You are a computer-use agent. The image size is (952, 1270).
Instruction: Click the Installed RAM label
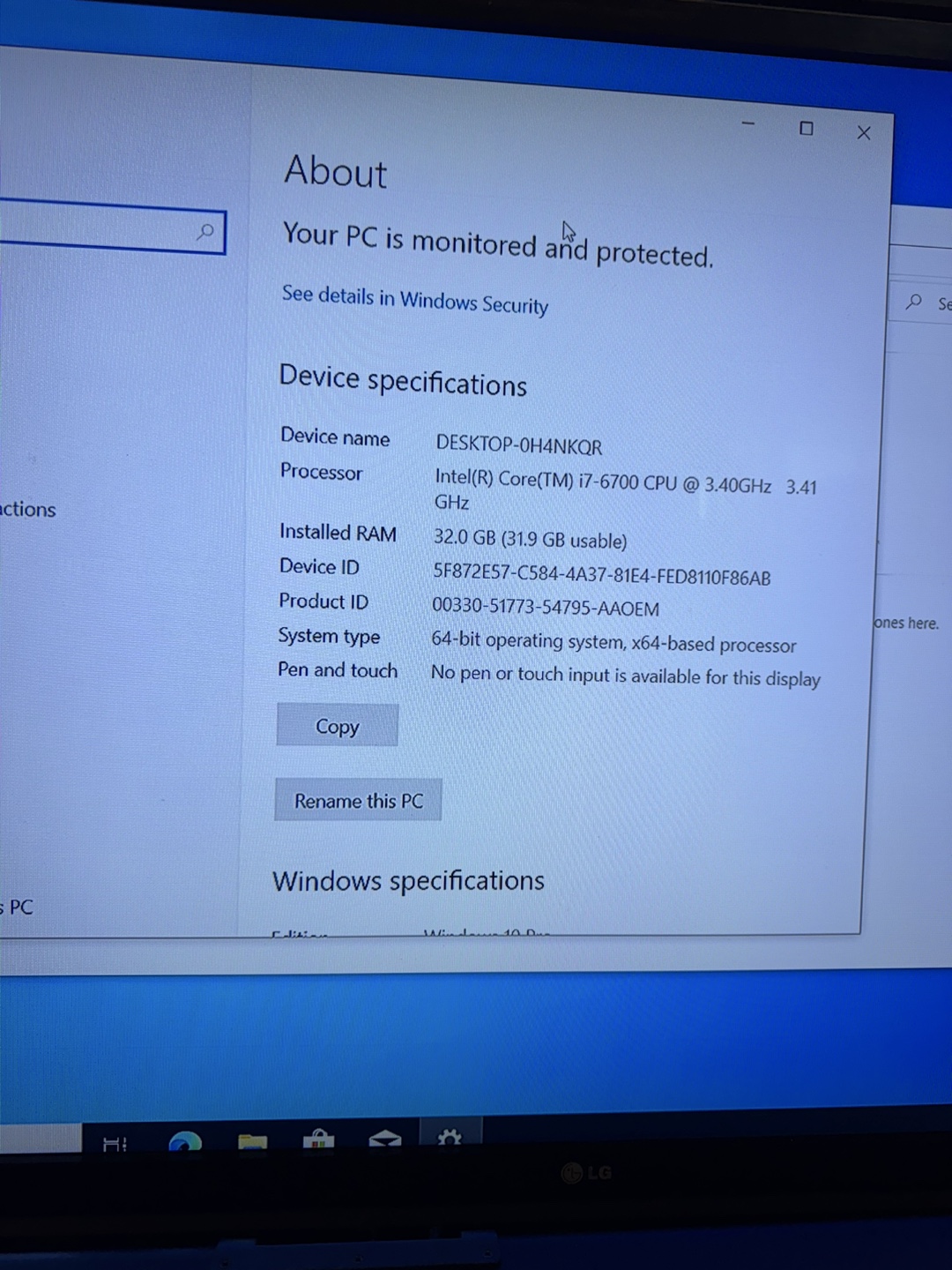tap(338, 532)
